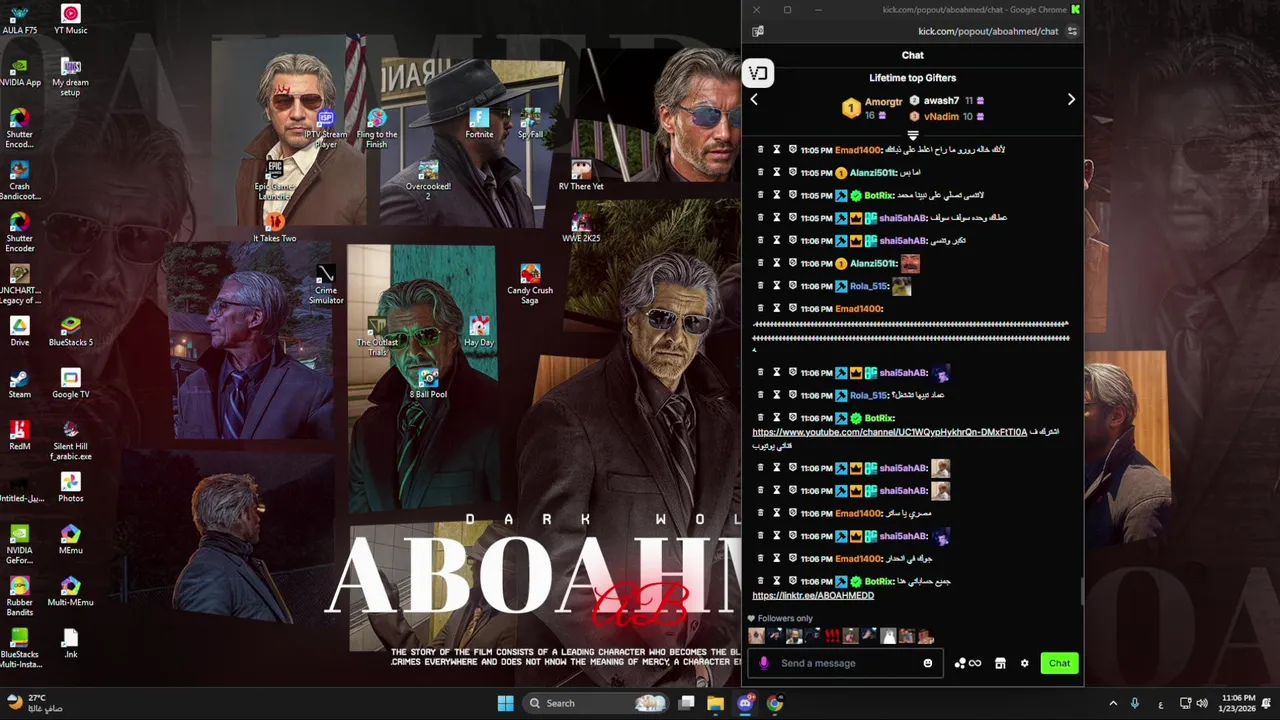Click the triple exclamation emote in quick emotes
1280x720 pixels.
[832, 636]
